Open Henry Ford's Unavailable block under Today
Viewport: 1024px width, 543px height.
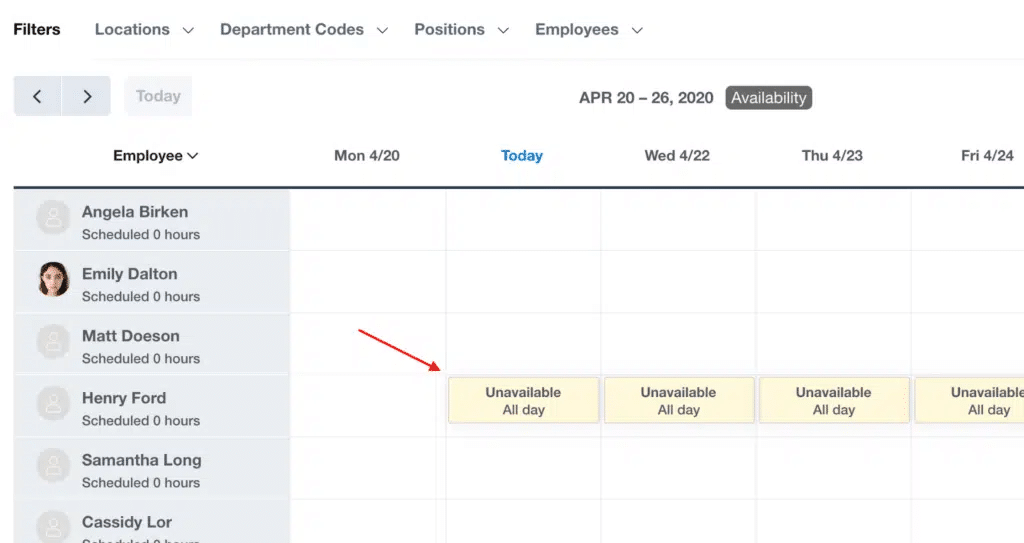tap(523, 400)
